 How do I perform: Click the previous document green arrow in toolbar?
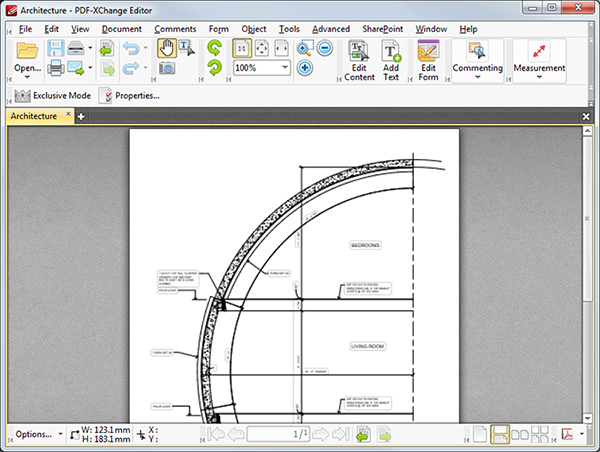[x=108, y=48]
